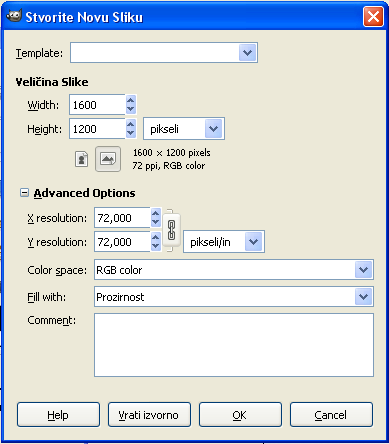Viewport: 389px width, 444px height.
Task: Decrease Height with down arrow
Action: (131, 133)
